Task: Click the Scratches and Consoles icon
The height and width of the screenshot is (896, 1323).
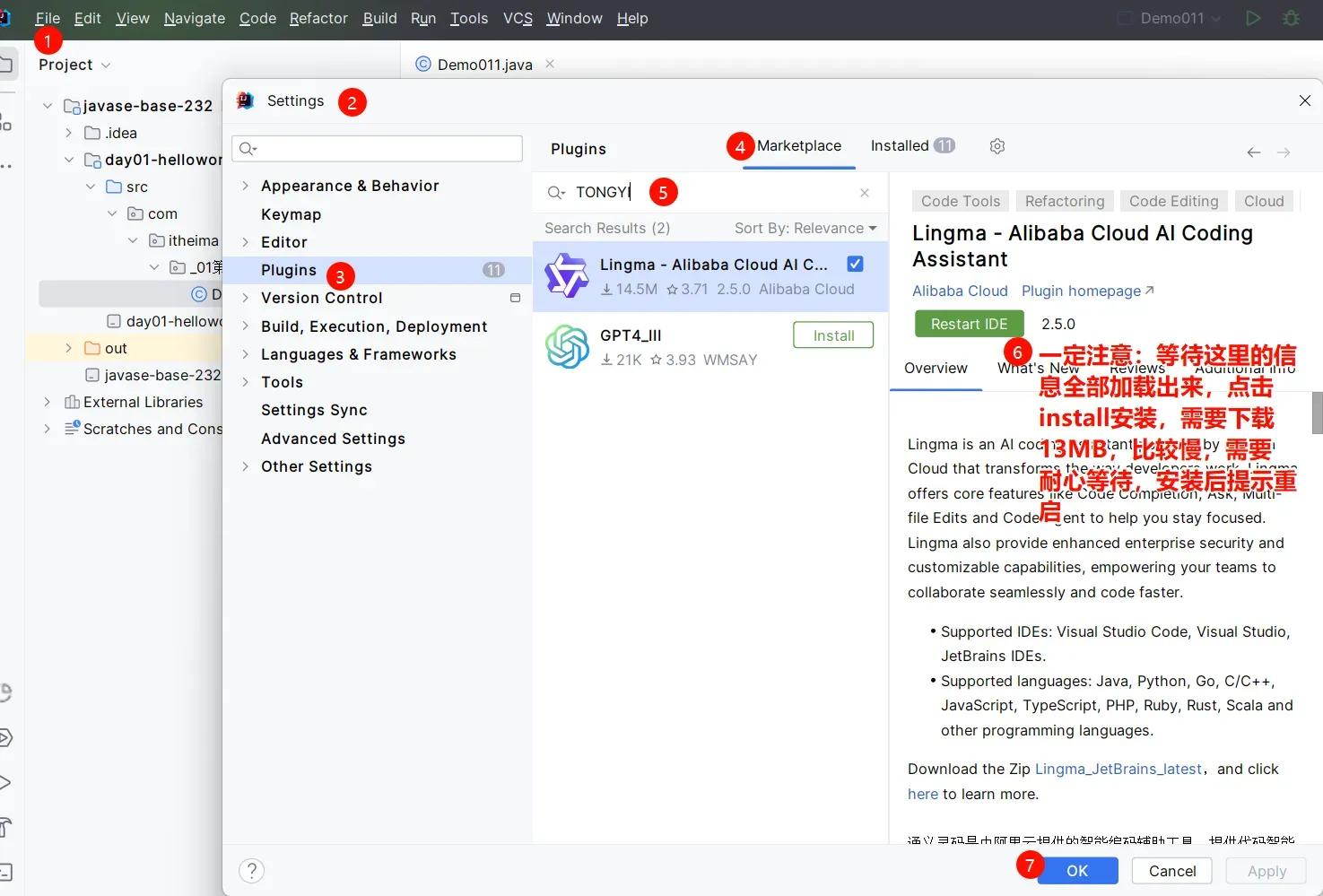Action: click(72, 429)
